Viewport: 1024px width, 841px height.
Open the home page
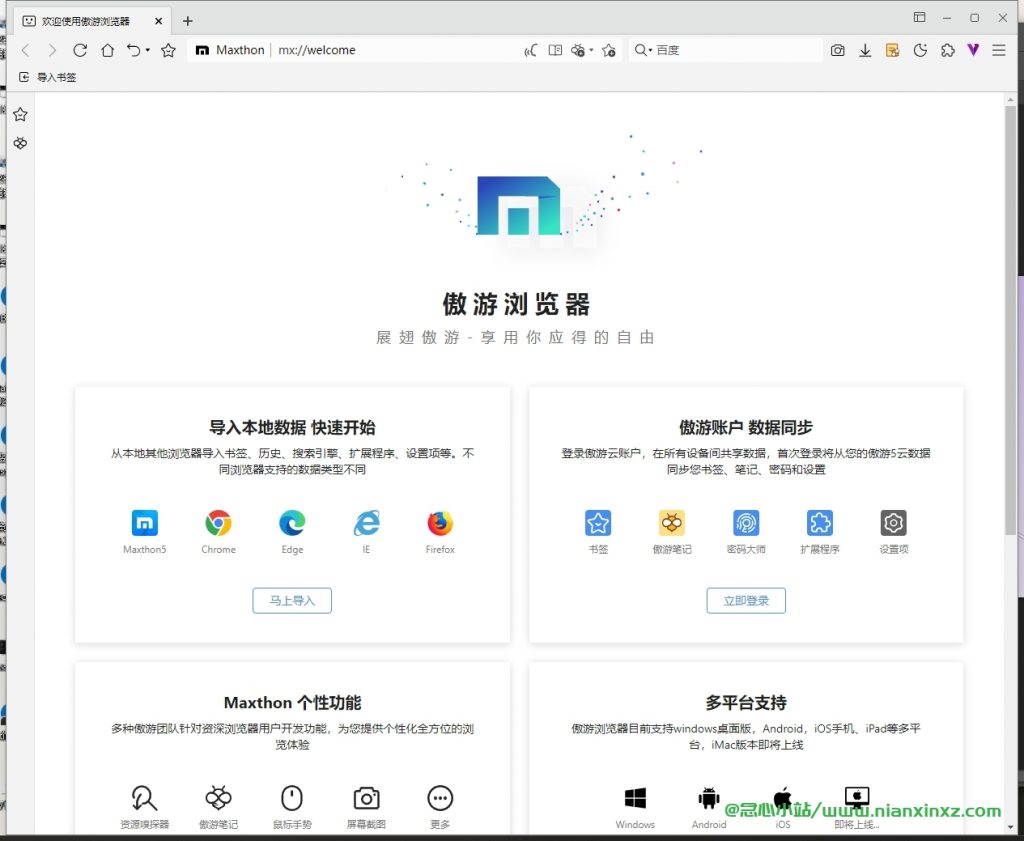(x=108, y=50)
